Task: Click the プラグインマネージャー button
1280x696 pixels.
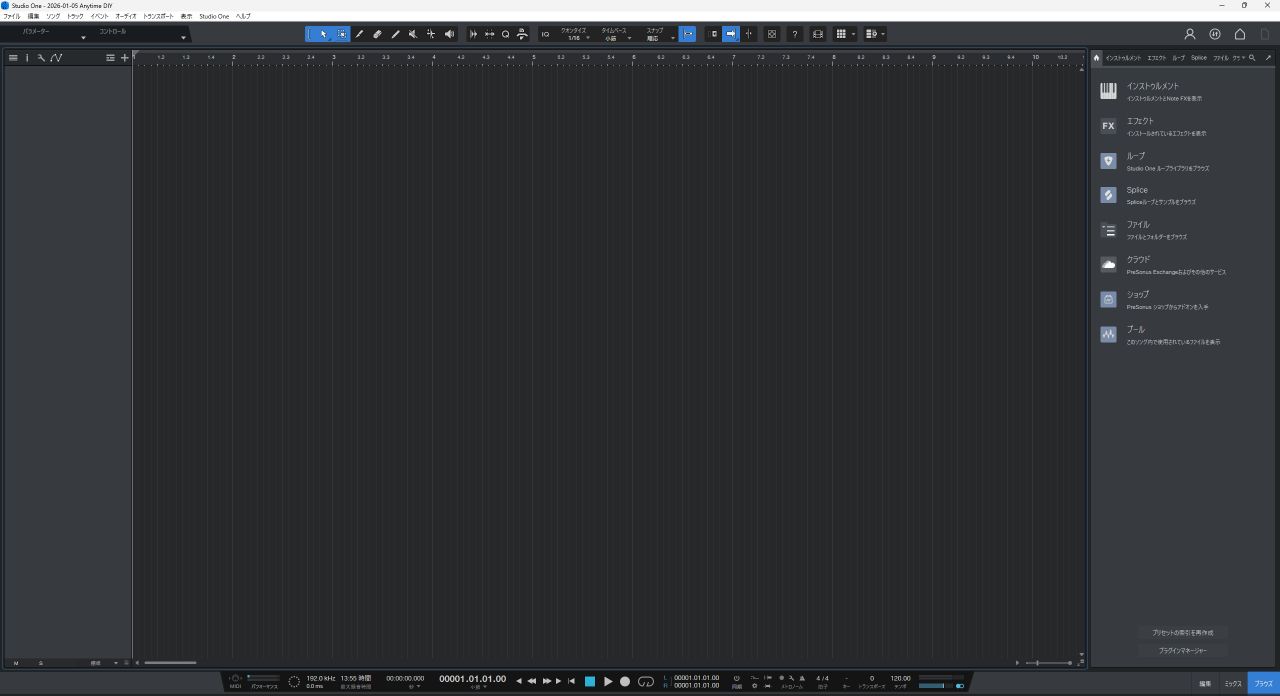Action: pyautogui.click(x=1182, y=650)
